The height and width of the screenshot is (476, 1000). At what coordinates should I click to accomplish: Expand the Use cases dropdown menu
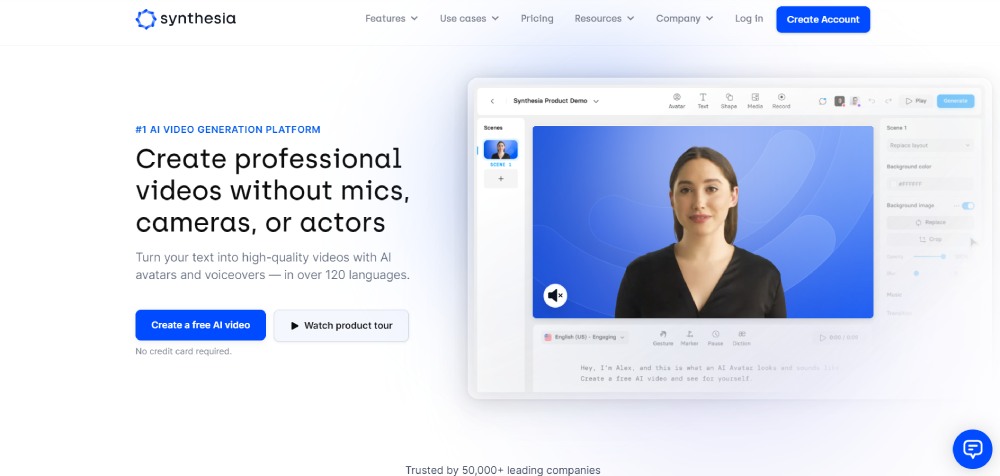click(x=469, y=19)
